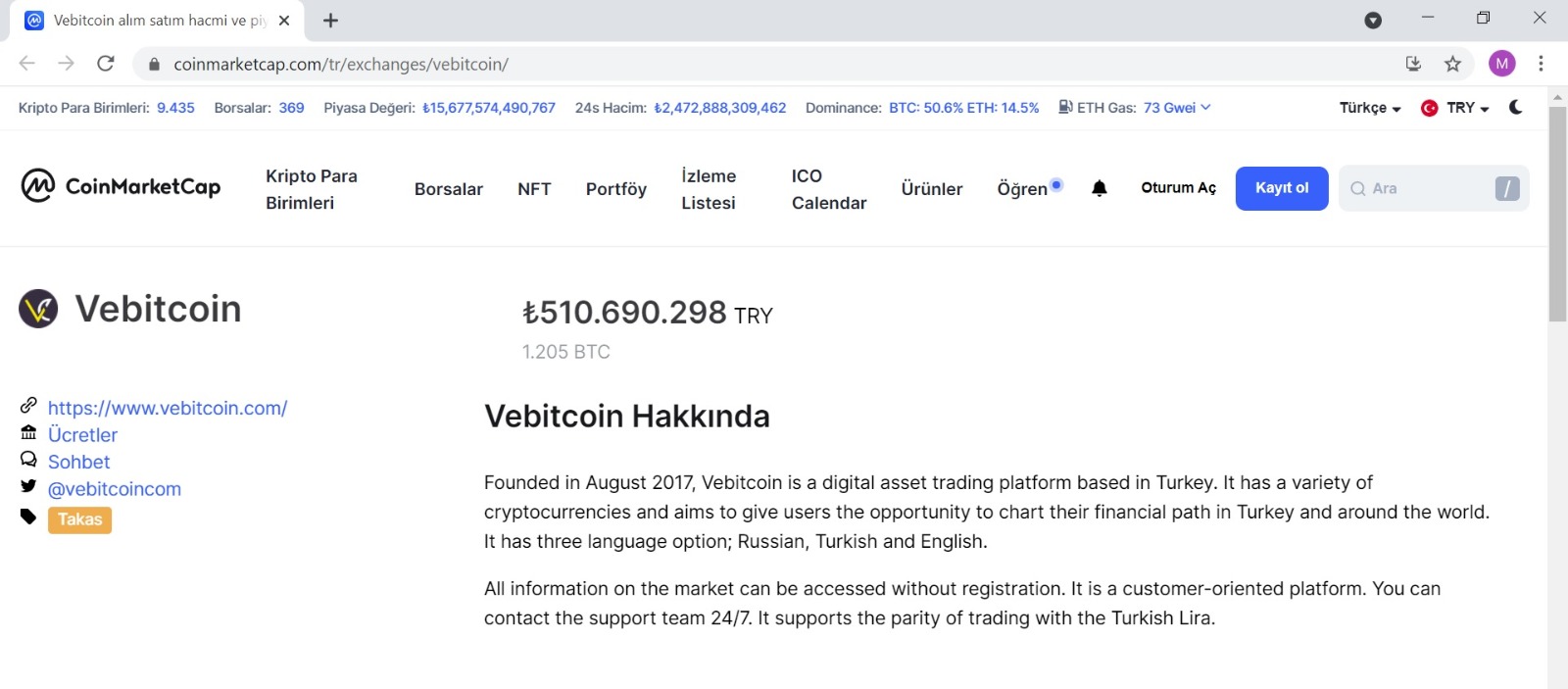This screenshot has height=689, width=1568.
Task: Open the TRY currency selector
Action: pyautogui.click(x=1456, y=108)
